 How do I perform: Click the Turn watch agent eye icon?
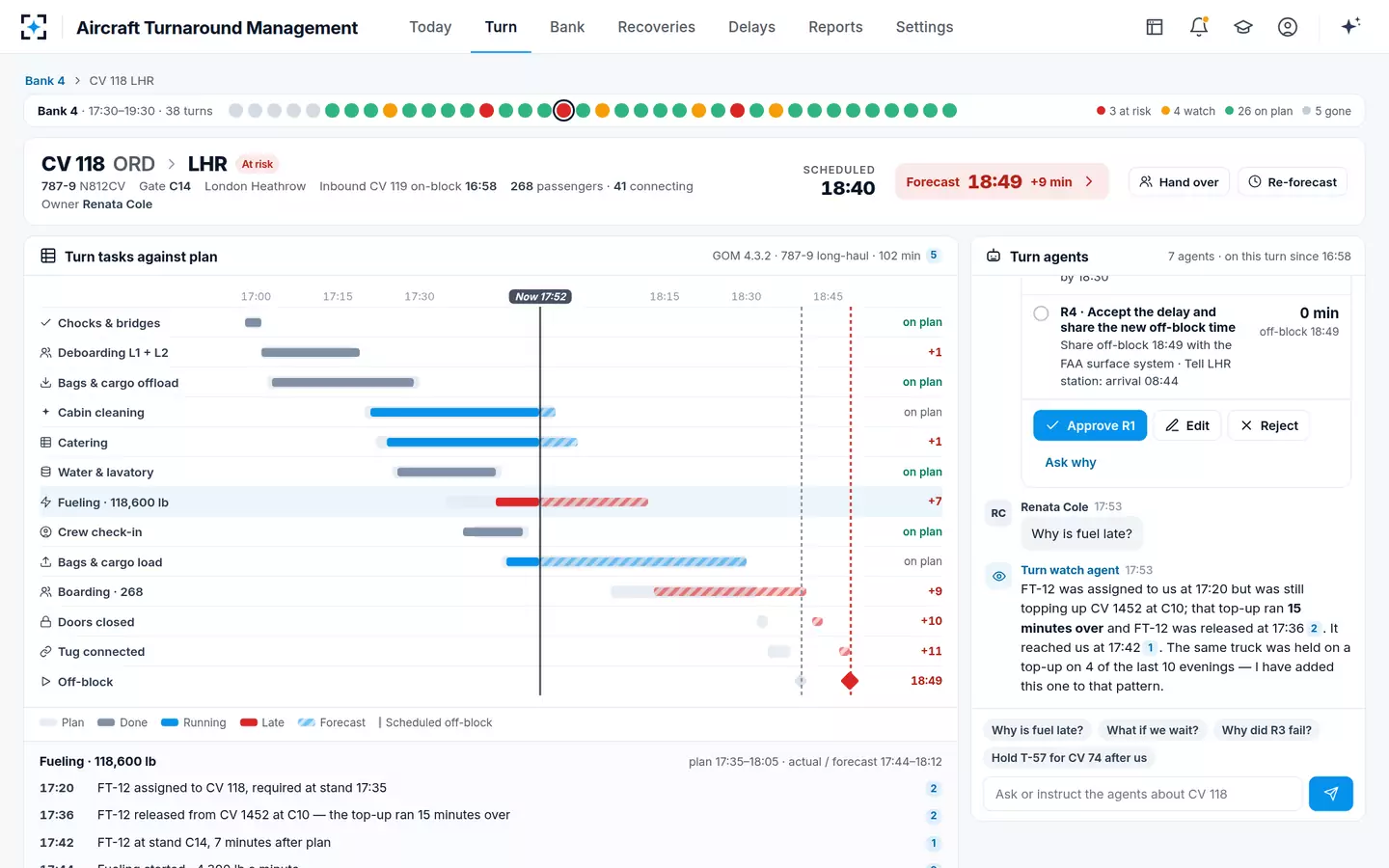[x=998, y=577]
